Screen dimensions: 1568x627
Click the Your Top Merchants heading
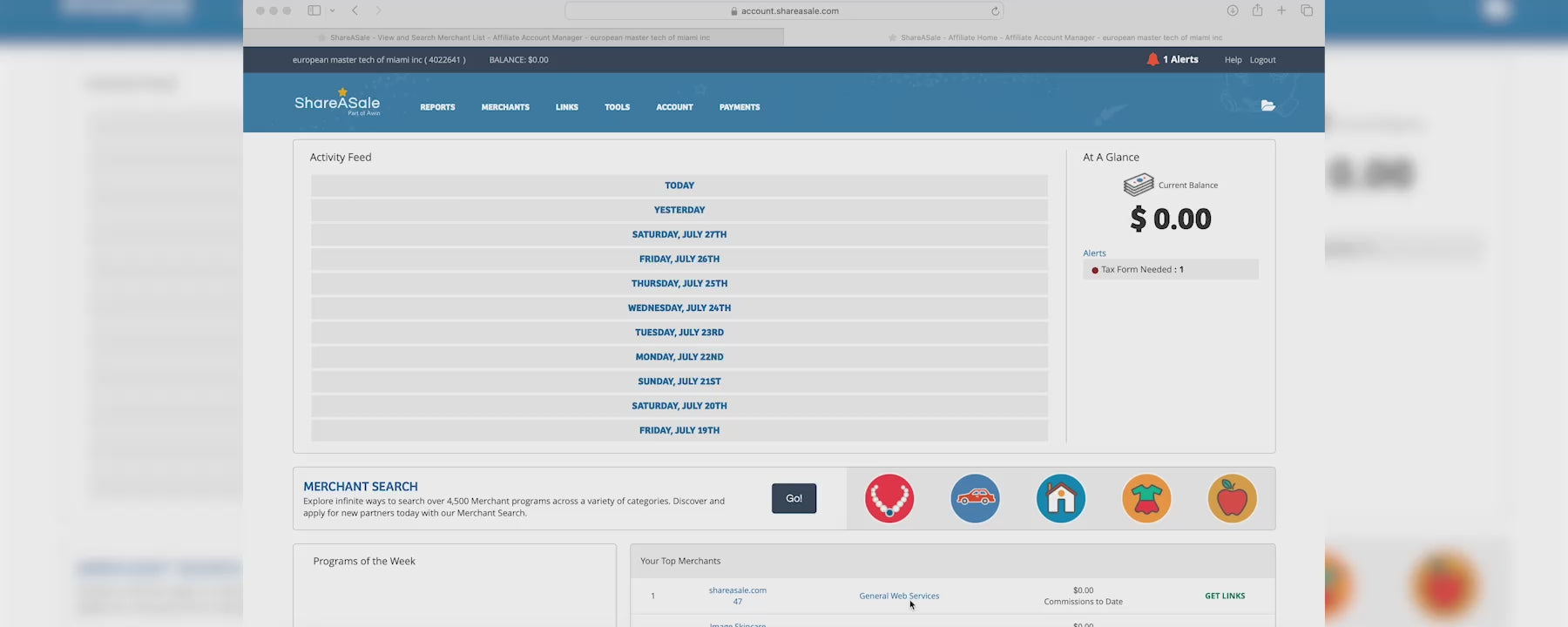[x=680, y=561]
